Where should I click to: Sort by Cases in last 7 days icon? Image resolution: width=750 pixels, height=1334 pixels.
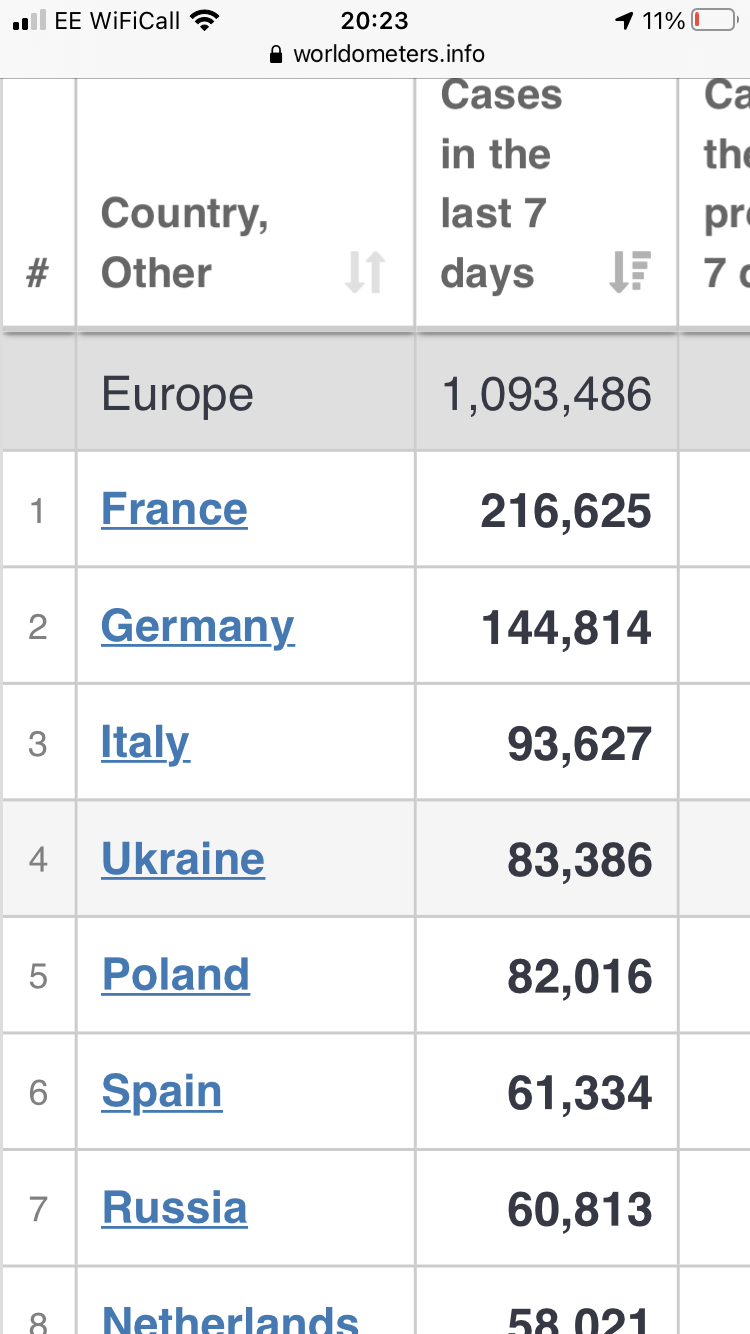point(630,272)
